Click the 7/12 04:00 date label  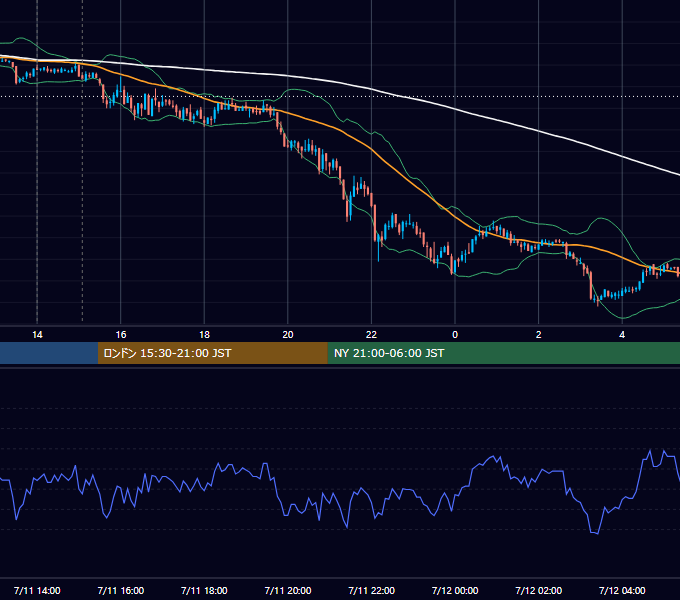click(622, 590)
